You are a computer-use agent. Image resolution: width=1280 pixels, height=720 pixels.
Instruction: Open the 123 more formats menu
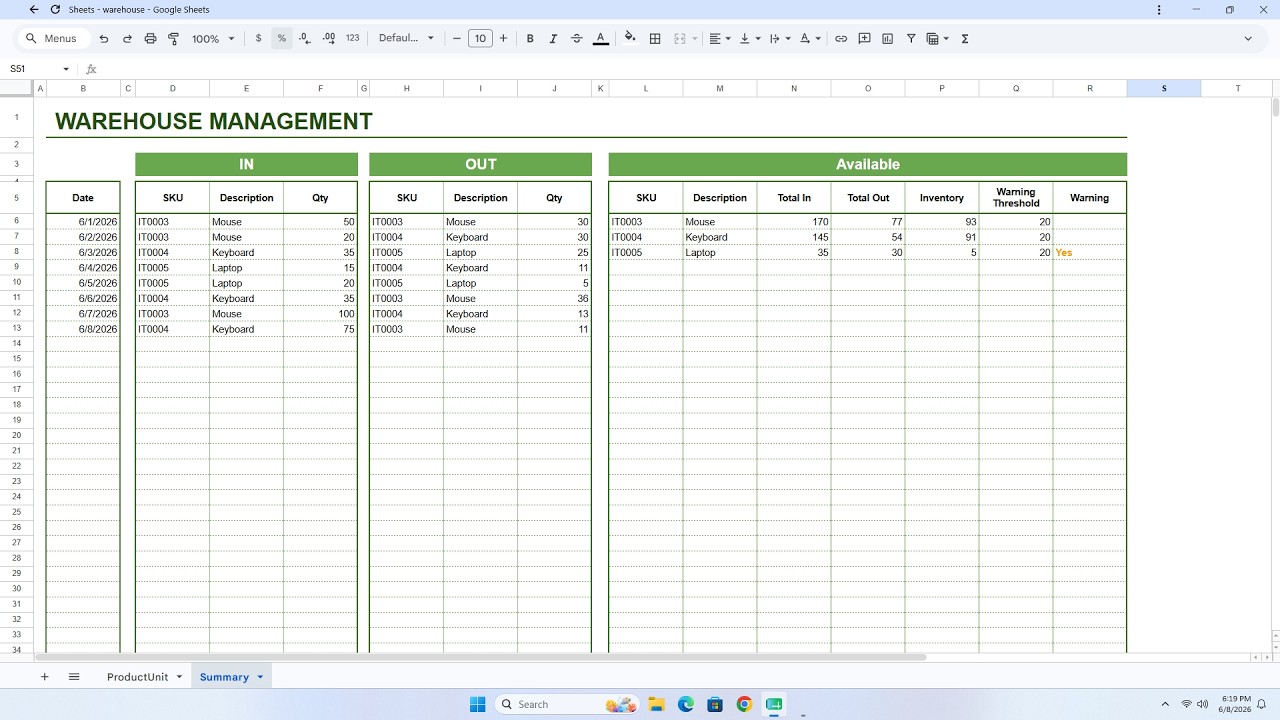(352, 38)
